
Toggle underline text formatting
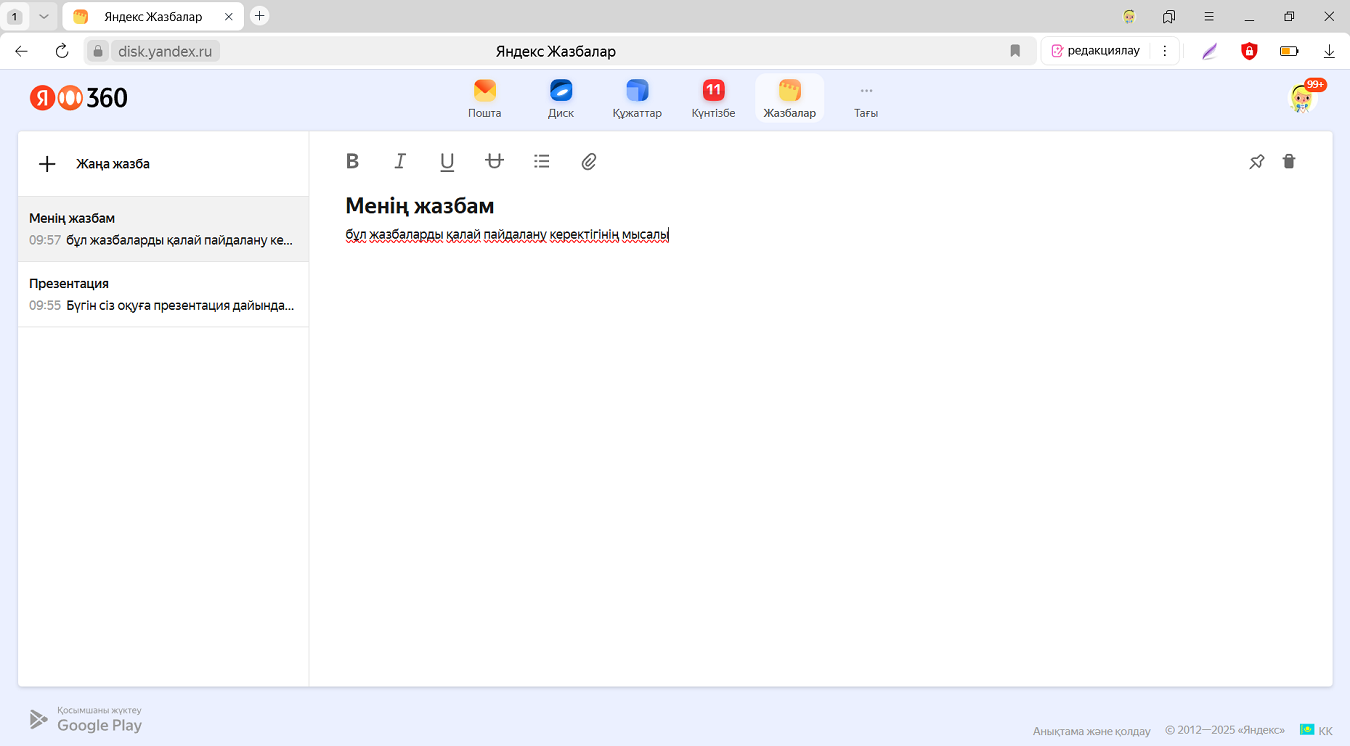coord(447,161)
